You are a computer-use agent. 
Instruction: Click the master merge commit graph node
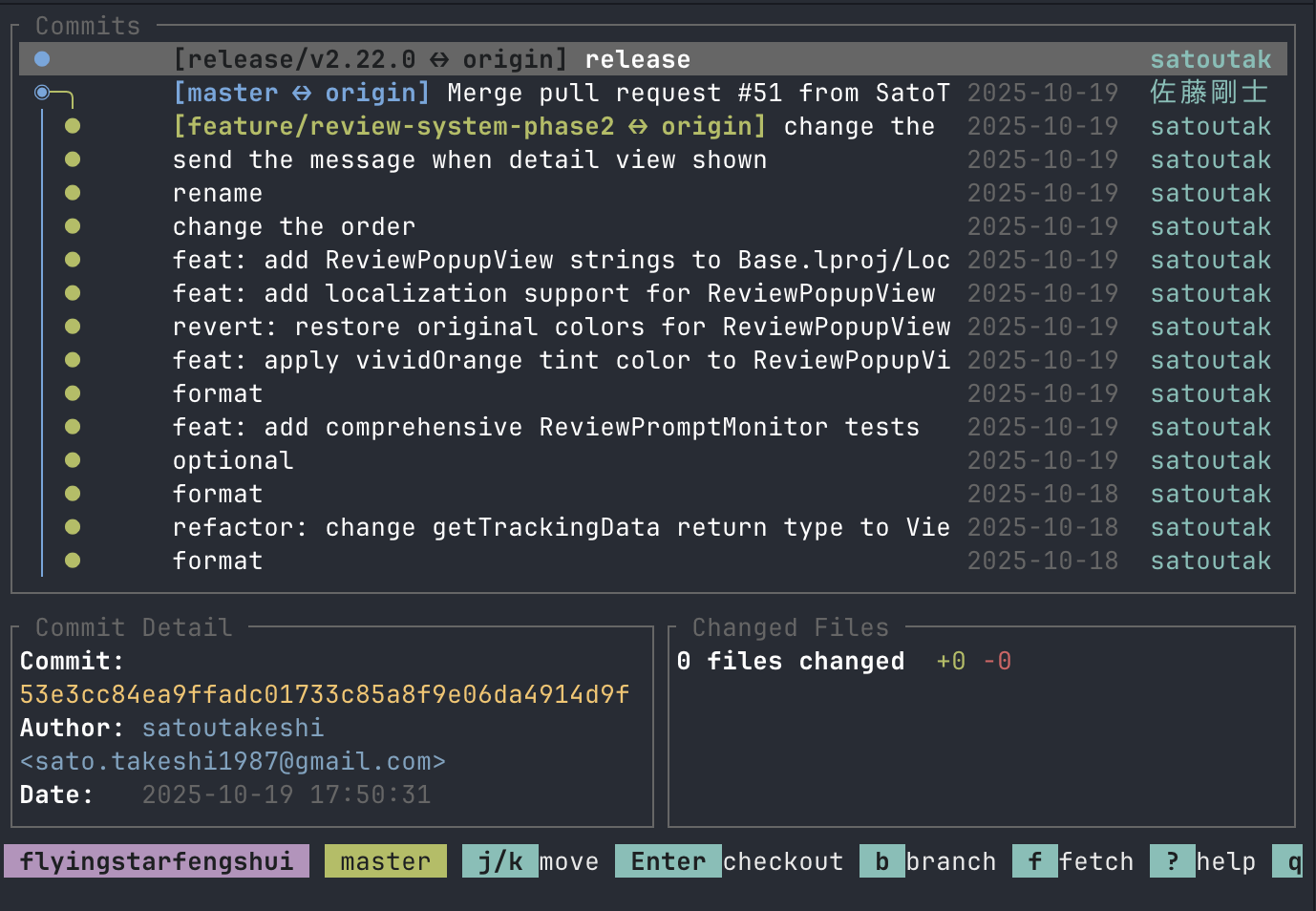point(42,93)
